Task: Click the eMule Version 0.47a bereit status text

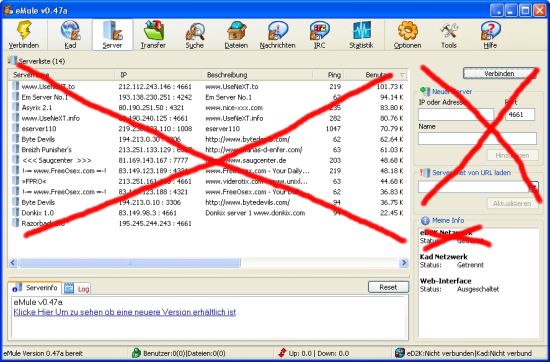Action: 43,353
